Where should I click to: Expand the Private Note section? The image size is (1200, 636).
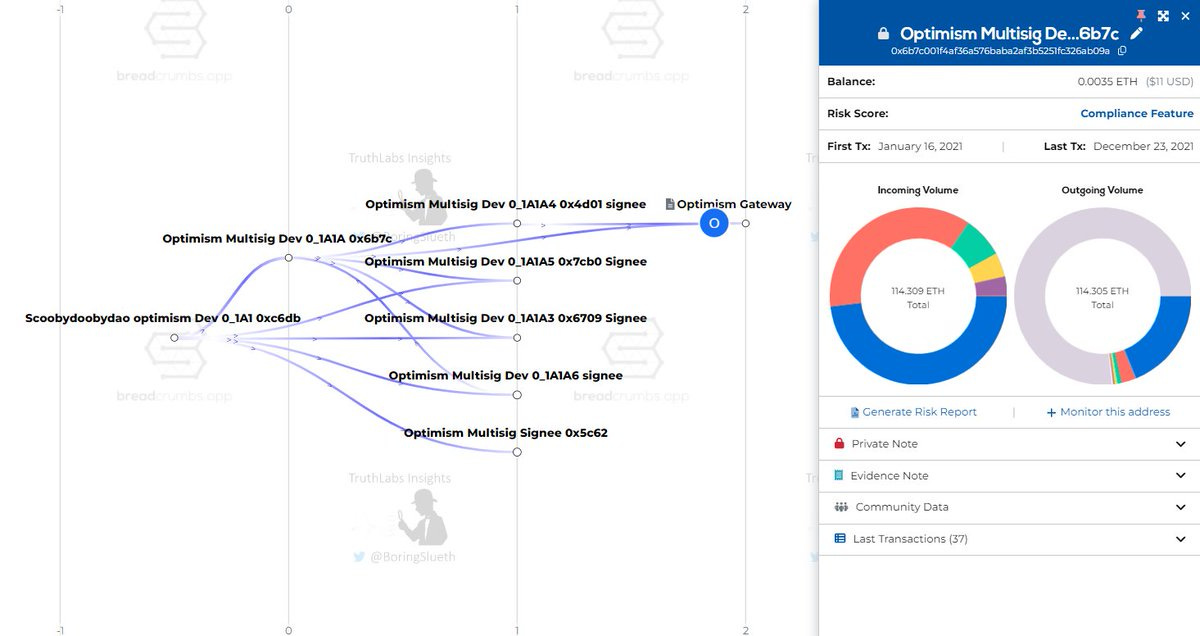click(x=1009, y=444)
